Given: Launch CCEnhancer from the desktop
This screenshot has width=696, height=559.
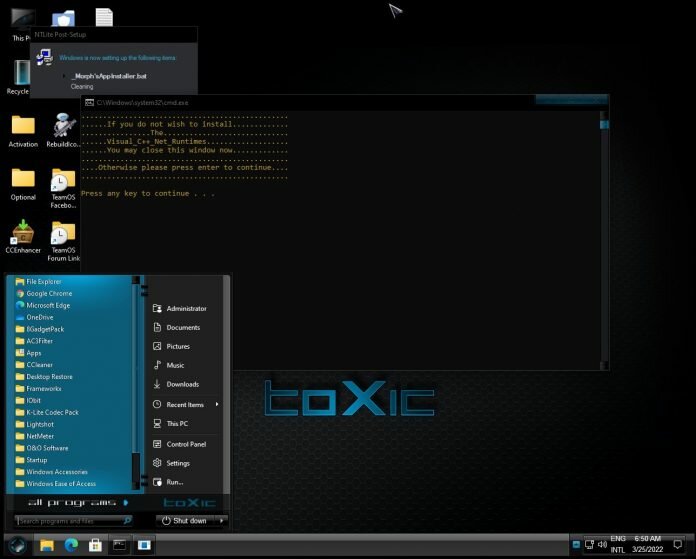Looking at the screenshot, I should pyautogui.click(x=23, y=238).
